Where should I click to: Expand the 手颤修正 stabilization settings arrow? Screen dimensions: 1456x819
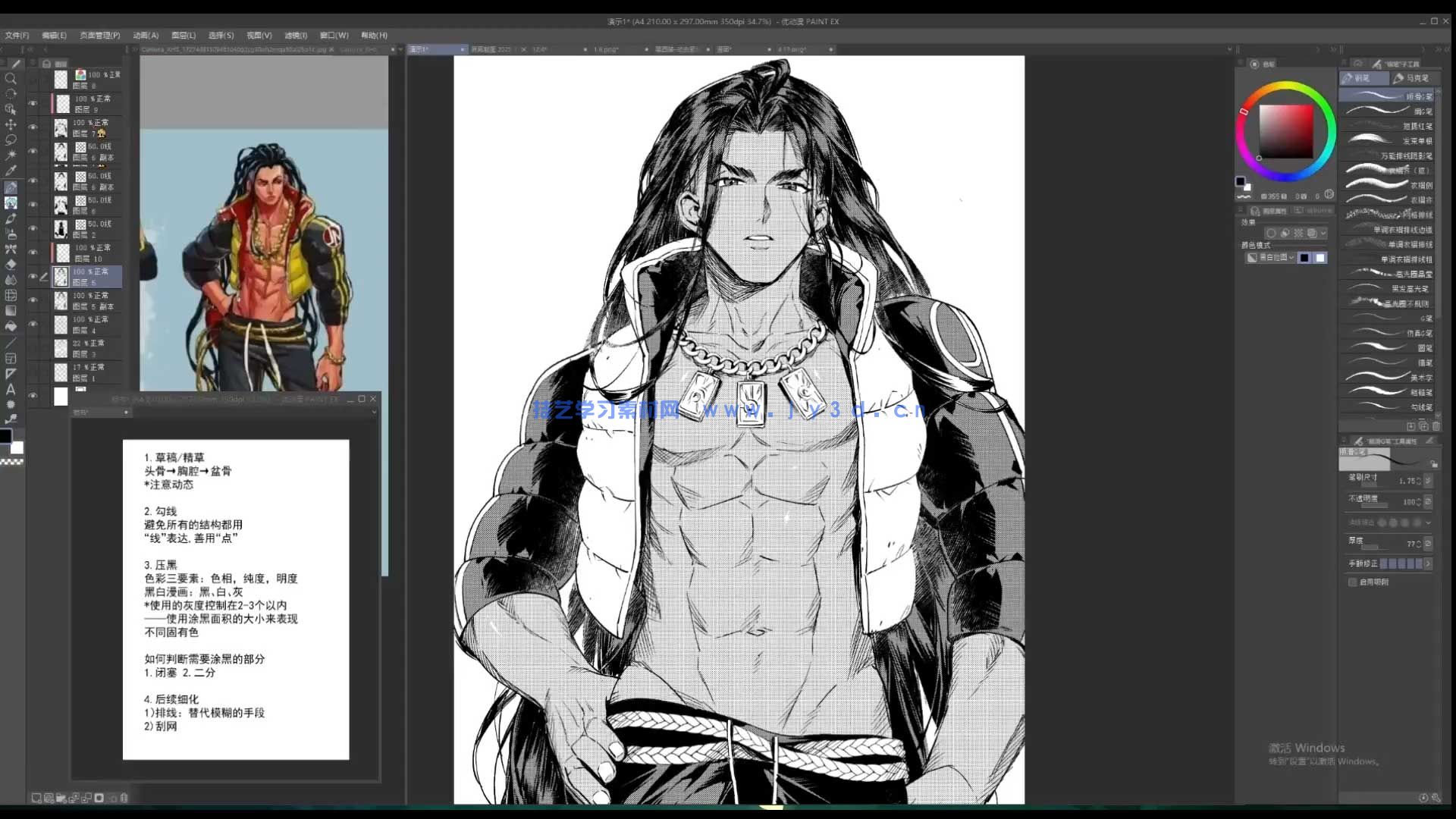(x=1429, y=563)
